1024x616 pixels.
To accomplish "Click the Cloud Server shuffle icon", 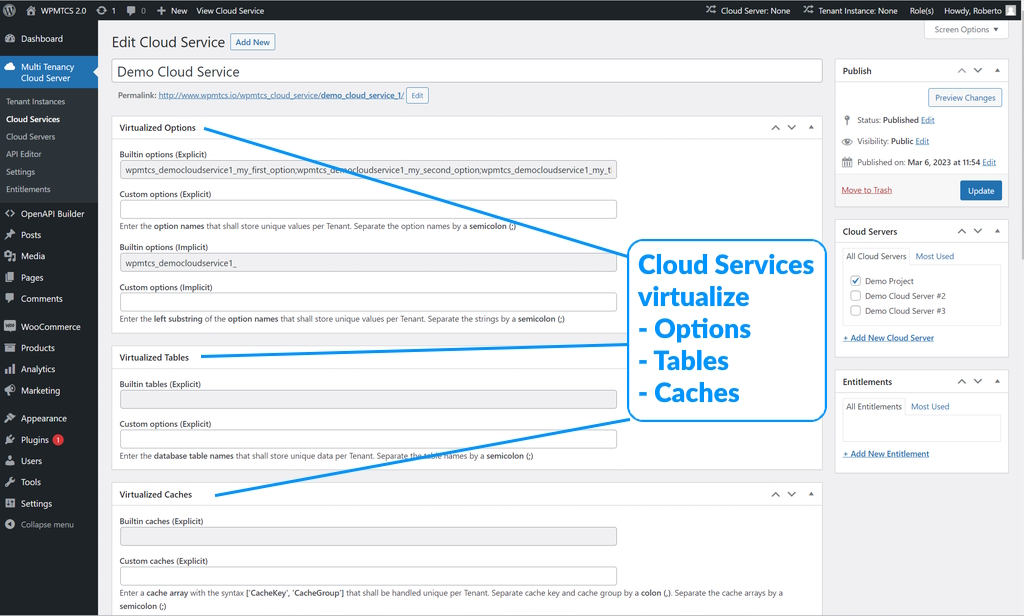I will coord(711,10).
